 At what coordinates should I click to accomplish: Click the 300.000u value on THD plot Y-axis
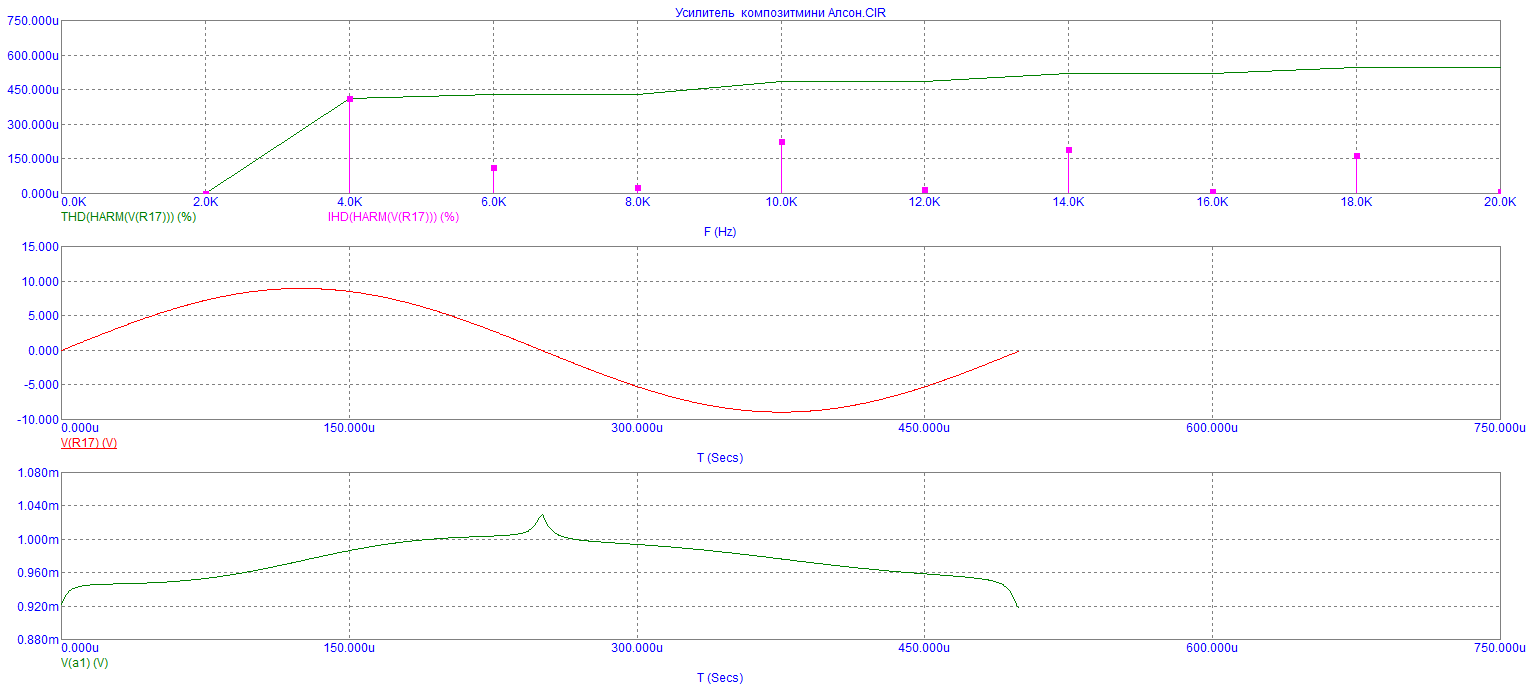click(x=31, y=125)
